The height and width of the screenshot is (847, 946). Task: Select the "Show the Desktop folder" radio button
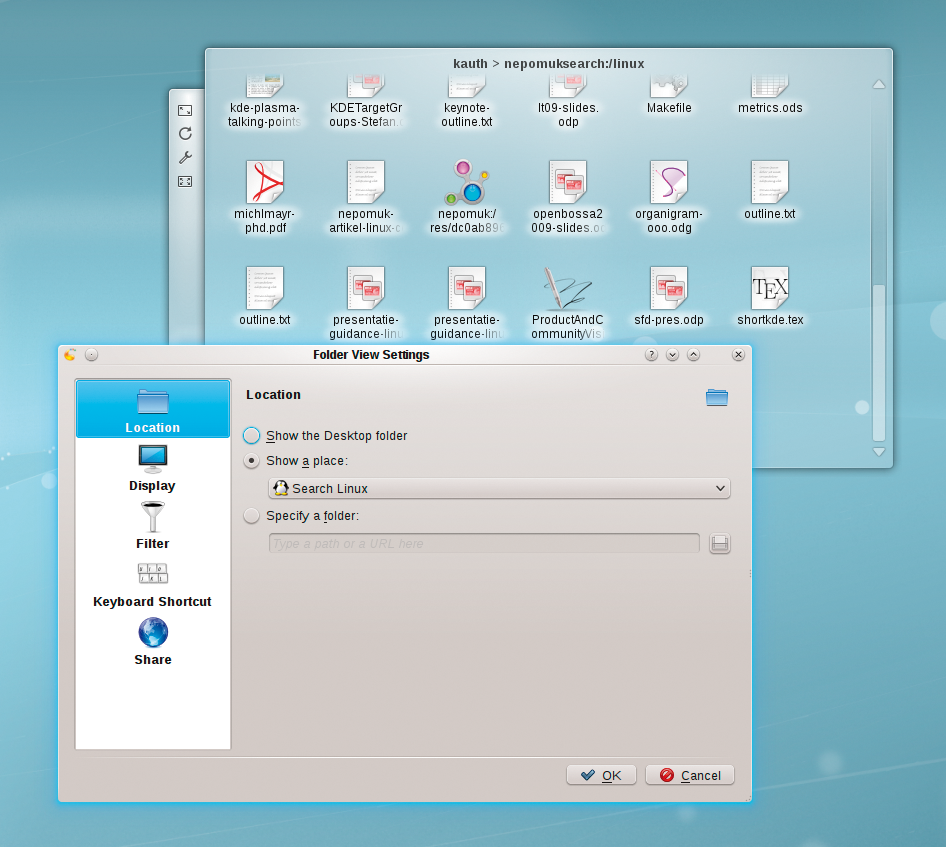(x=252, y=436)
